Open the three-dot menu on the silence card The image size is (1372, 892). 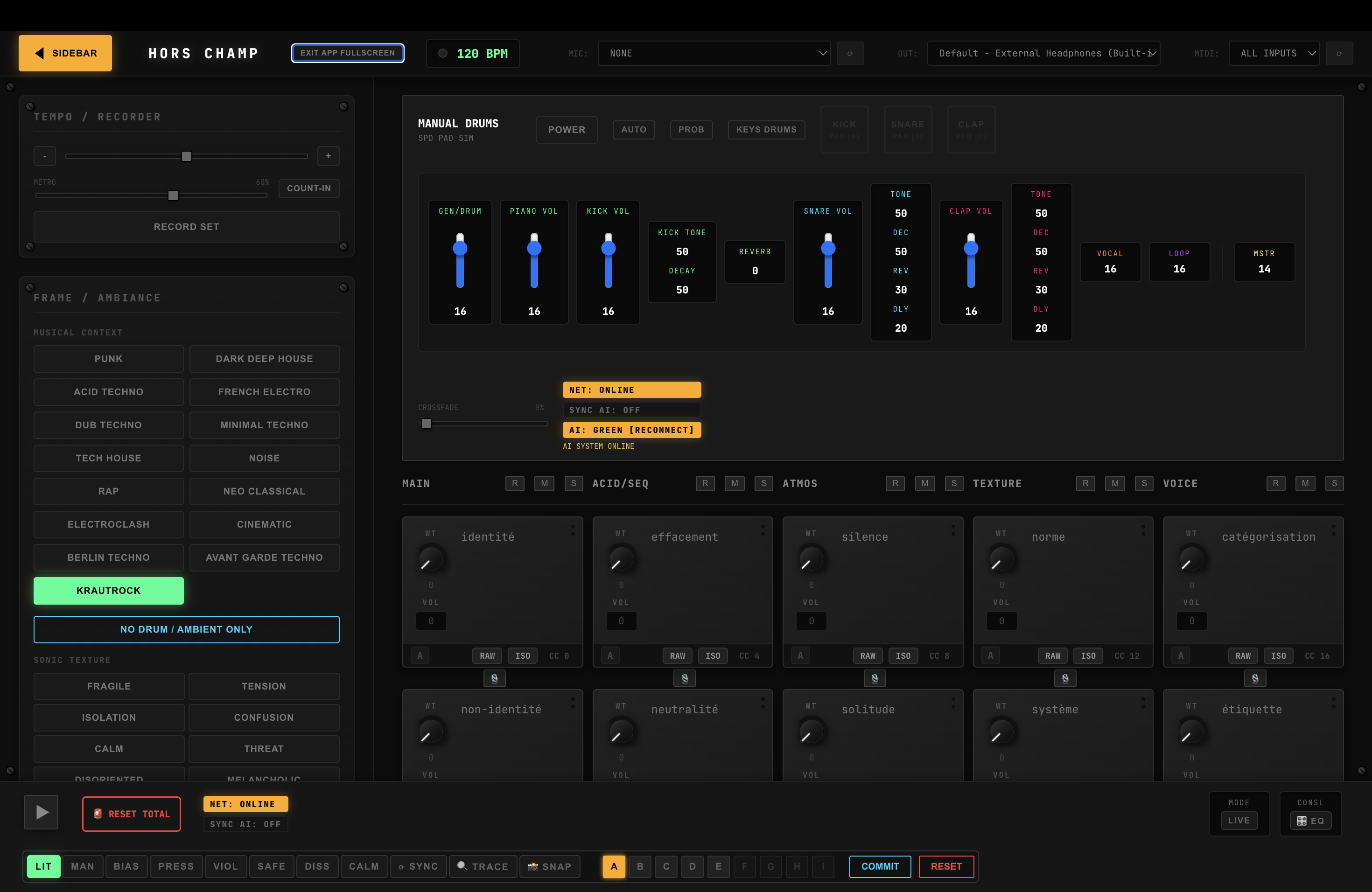click(x=953, y=530)
